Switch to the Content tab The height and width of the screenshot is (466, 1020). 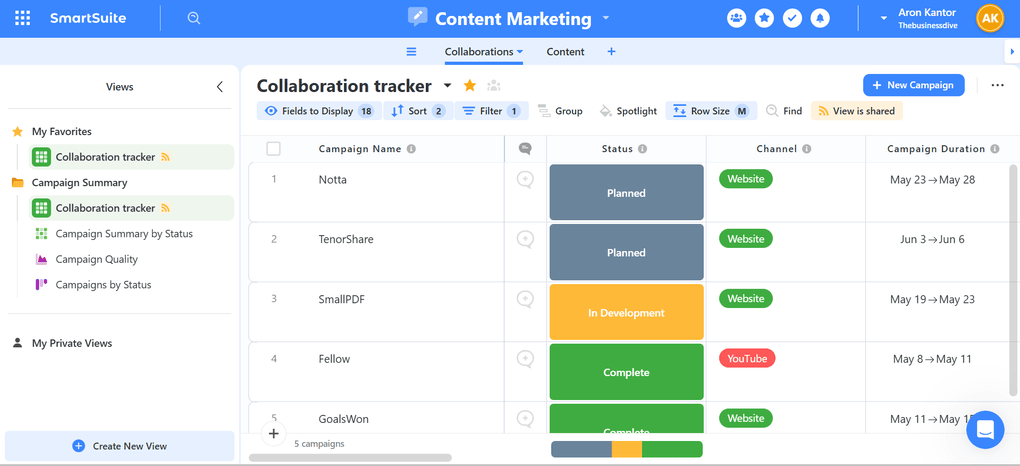point(565,51)
